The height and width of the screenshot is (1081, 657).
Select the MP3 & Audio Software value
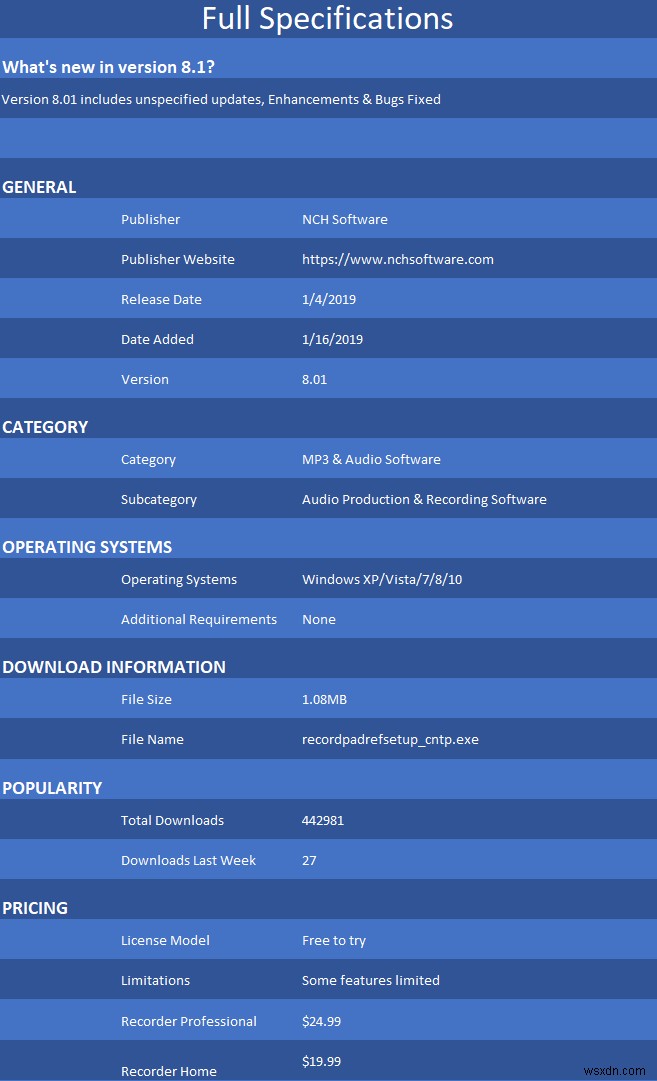click(371, 459)
